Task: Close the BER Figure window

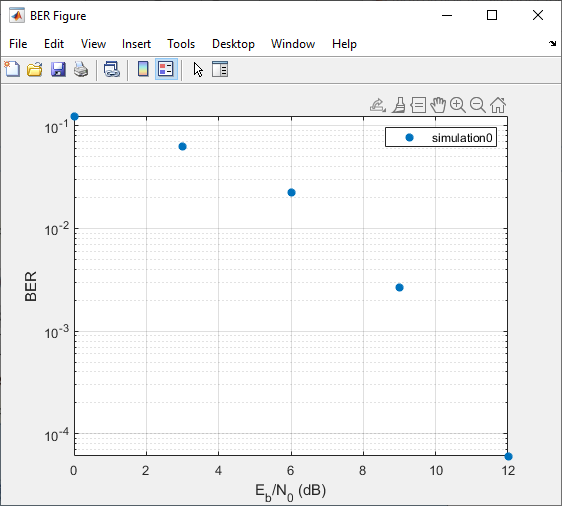Action: pos(538,15)
